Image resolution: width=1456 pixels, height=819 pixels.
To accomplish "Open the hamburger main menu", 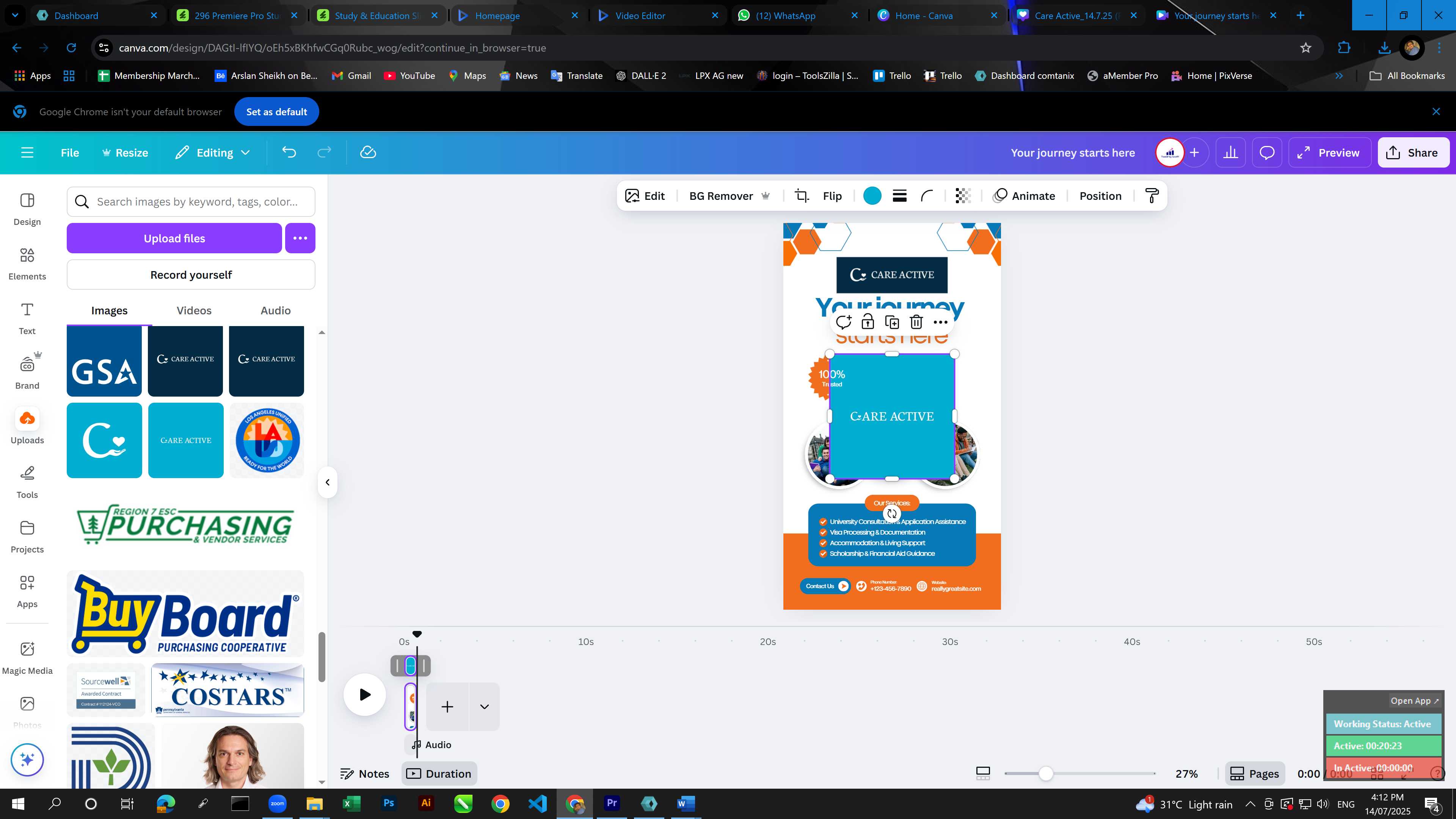I will click(27, 152).
